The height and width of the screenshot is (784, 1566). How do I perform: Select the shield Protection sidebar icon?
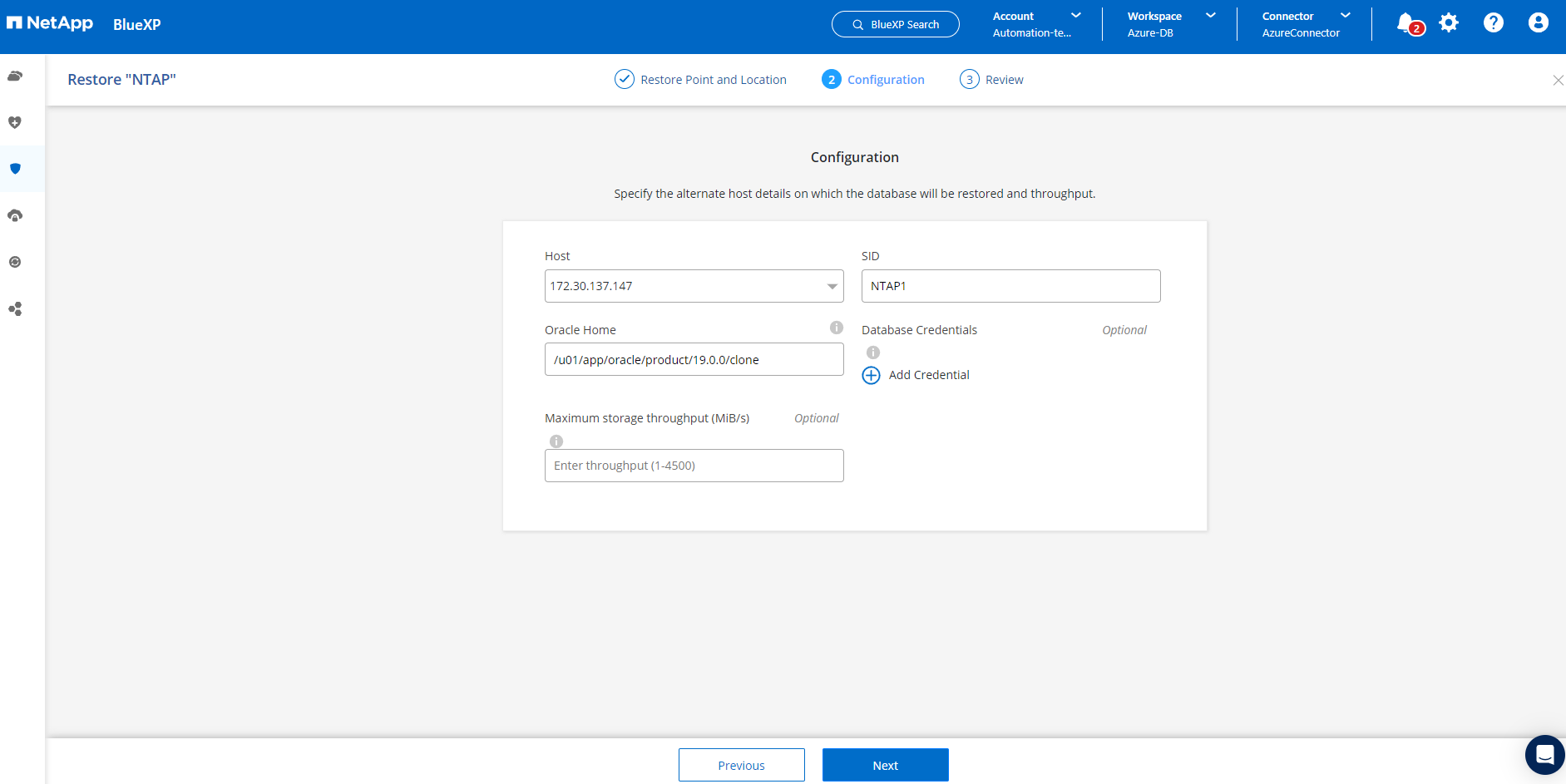[15, 169]
